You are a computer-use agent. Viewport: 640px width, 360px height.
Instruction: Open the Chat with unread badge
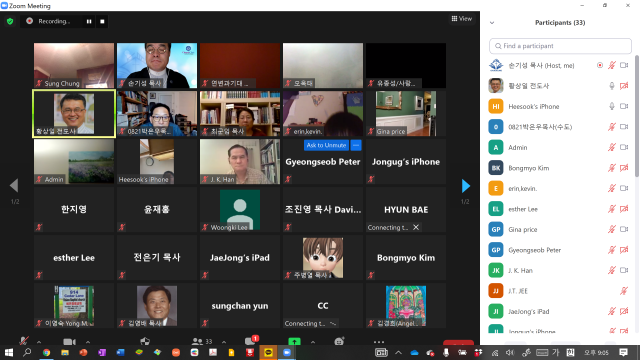[250, 341]
